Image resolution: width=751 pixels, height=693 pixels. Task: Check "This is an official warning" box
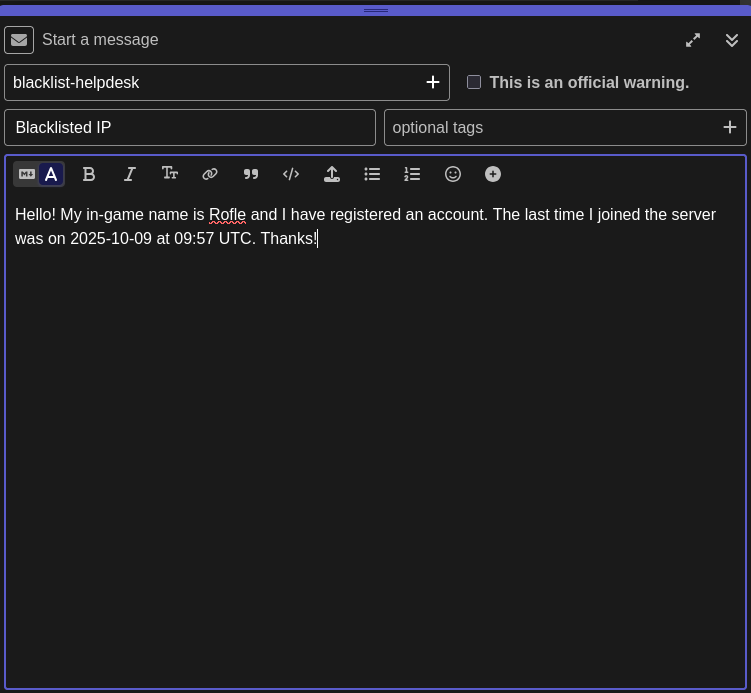[x=474, y=82]
